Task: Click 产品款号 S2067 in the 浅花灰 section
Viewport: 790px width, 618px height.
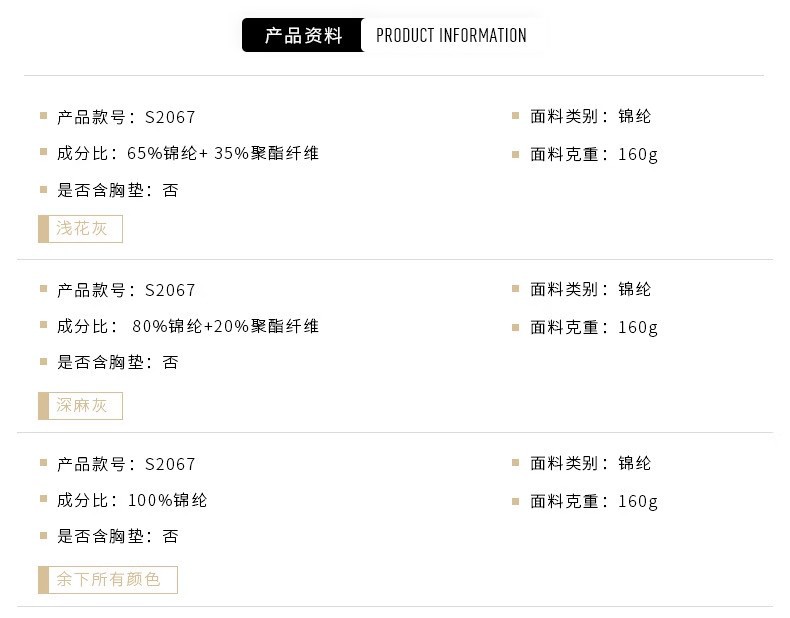Action: coord(126,117)
